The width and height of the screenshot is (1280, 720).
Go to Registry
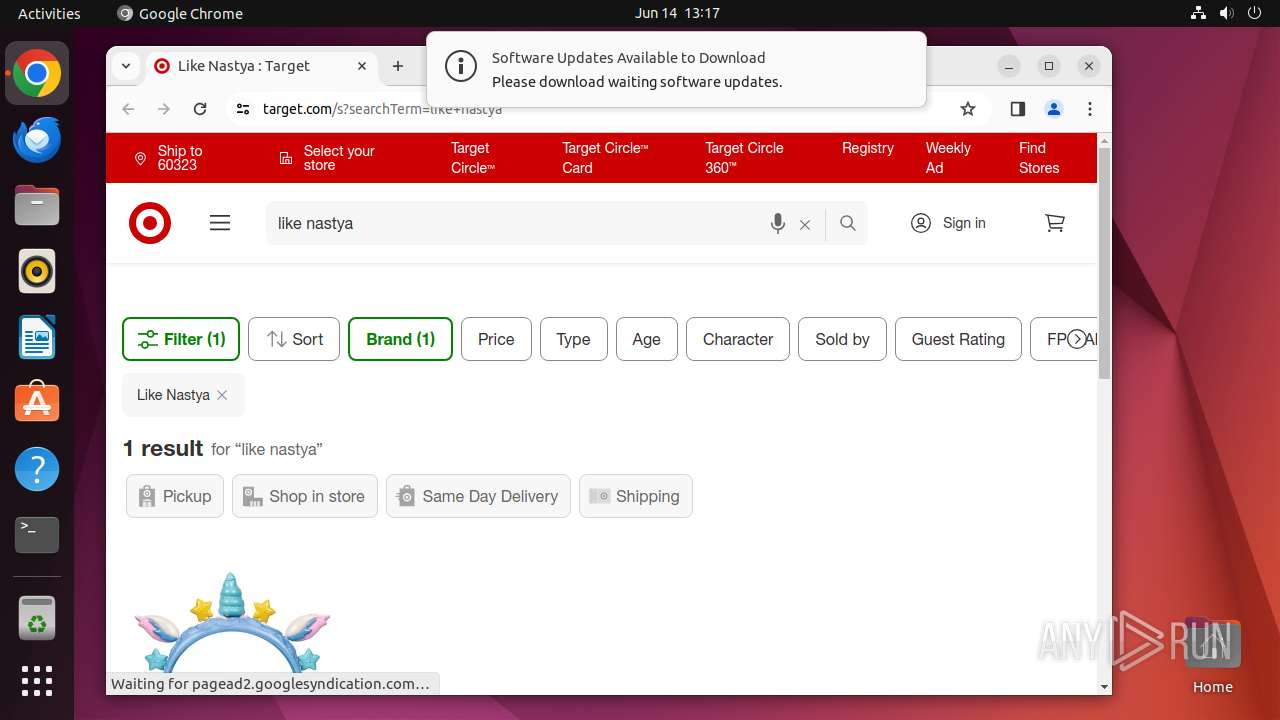[867, 148]
